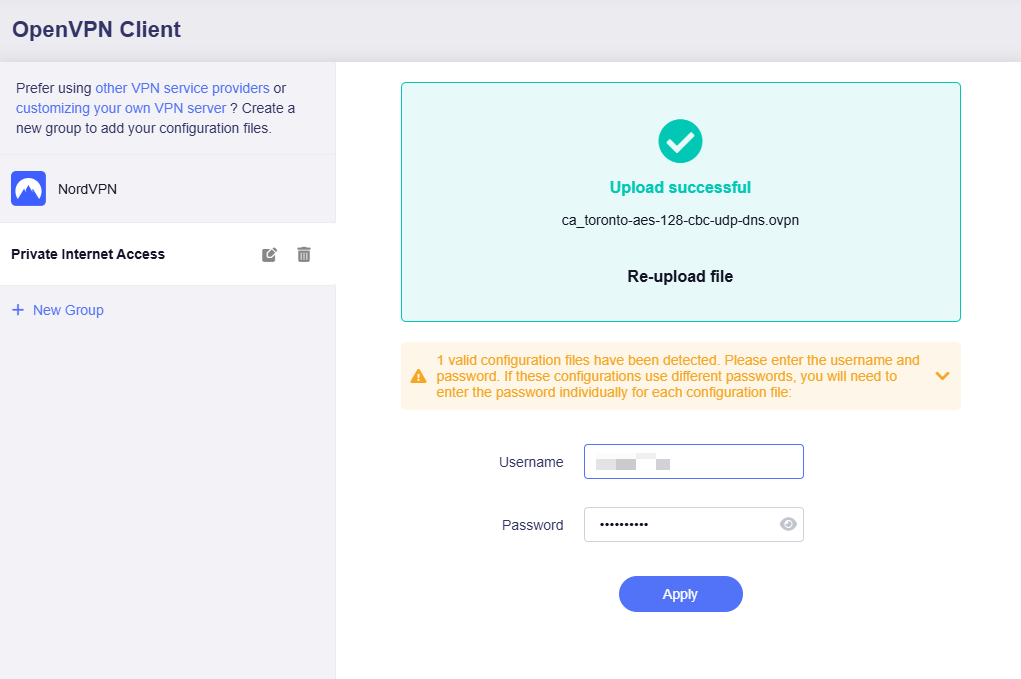Click Re-upload file
This screenshot has height=679, width=1021.
tap(680, 276)
